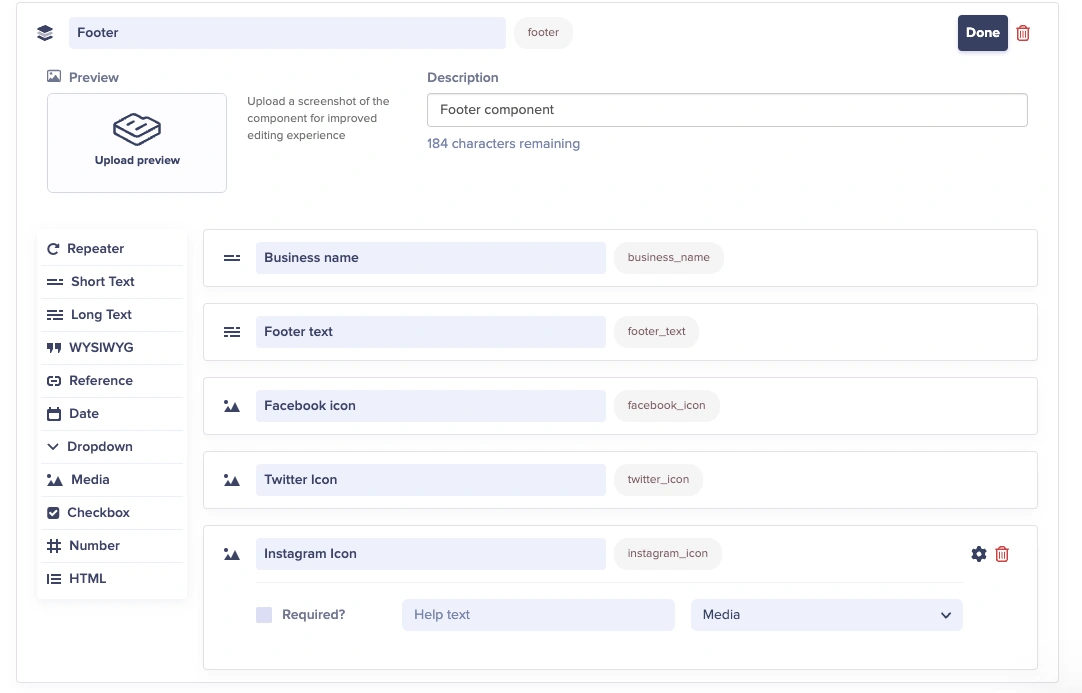1082x693 pixels.
Task: Open the Media field type dropdown
Action: 826,615
